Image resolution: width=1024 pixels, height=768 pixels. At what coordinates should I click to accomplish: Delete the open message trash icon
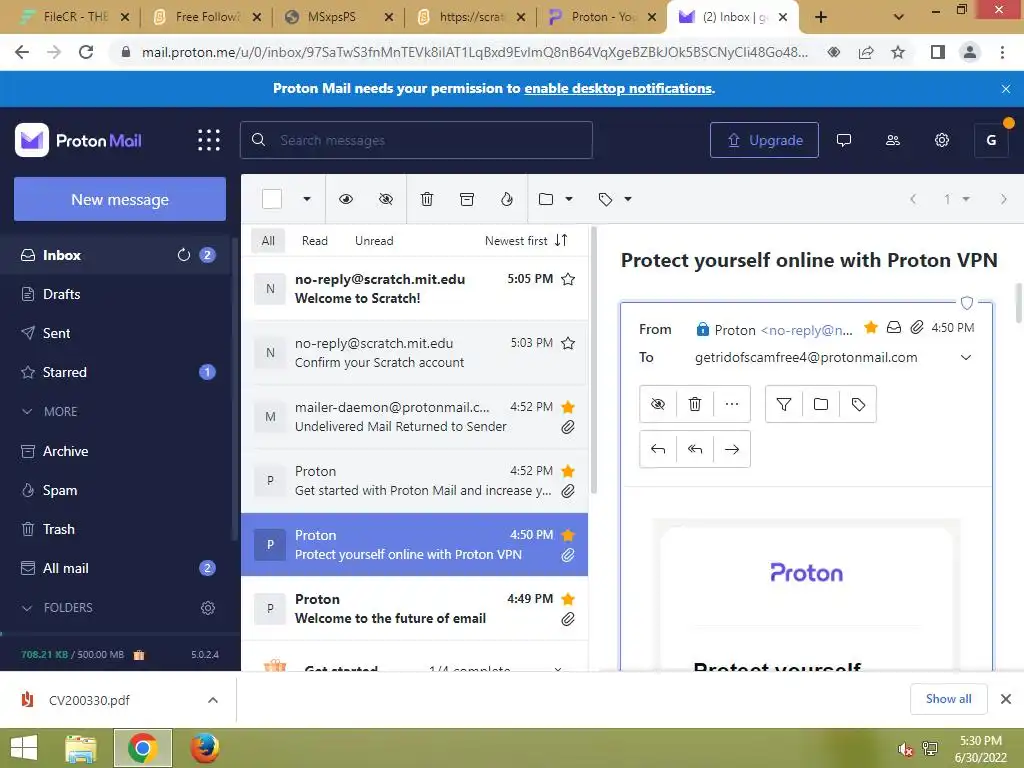point(695,404)
